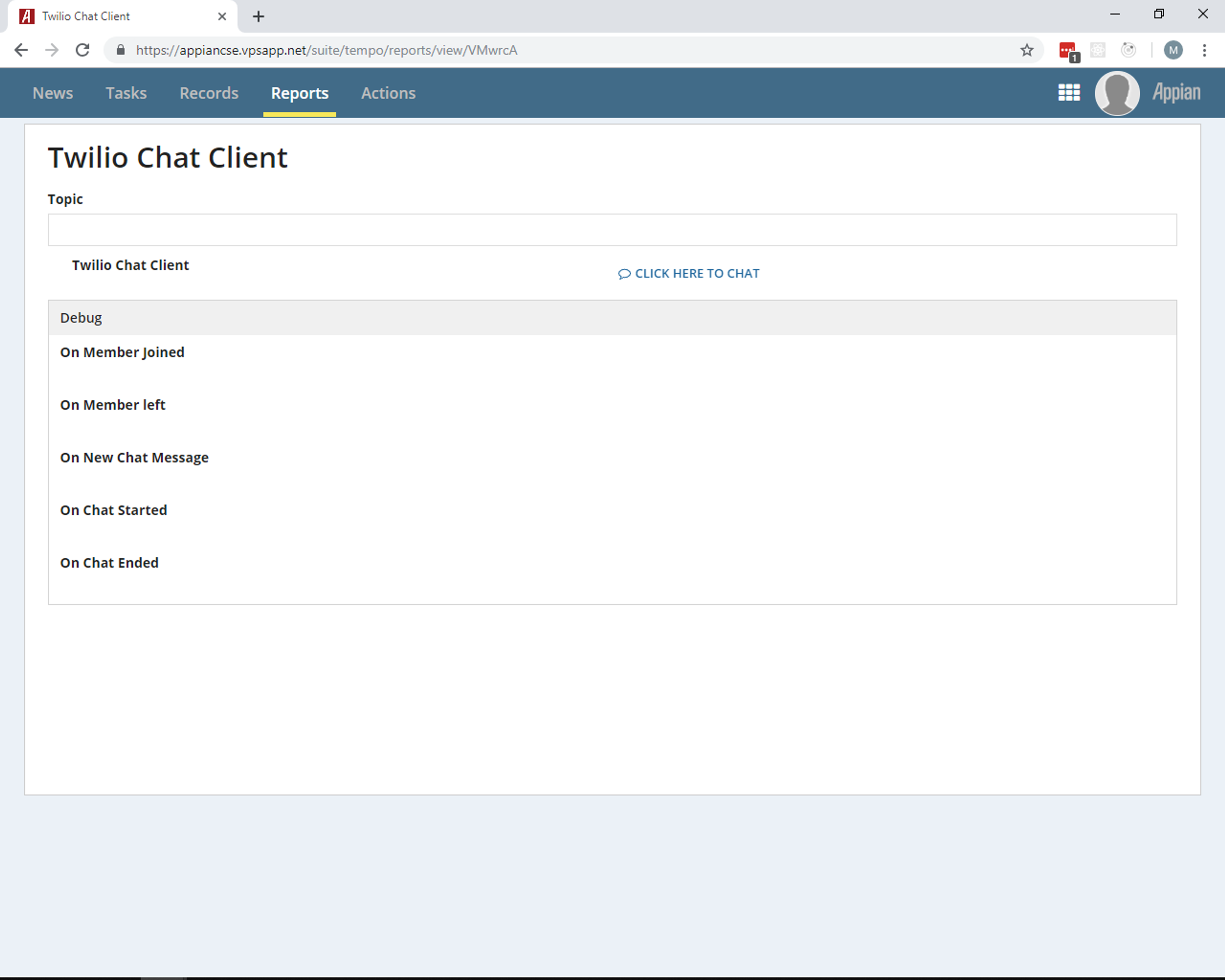This screenshot has width=1225, height=980.
Task: Switch to the News tab
Action: pos(53,93)
